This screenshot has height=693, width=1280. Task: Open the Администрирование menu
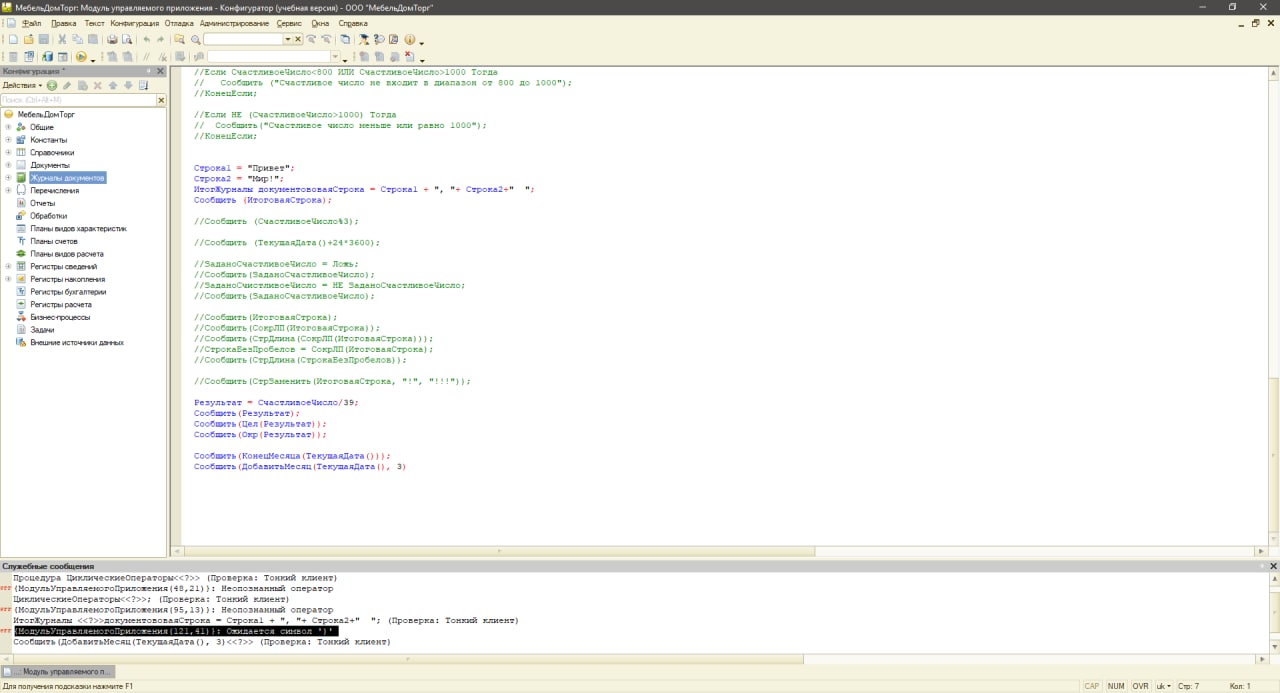[x=234, y=23]
